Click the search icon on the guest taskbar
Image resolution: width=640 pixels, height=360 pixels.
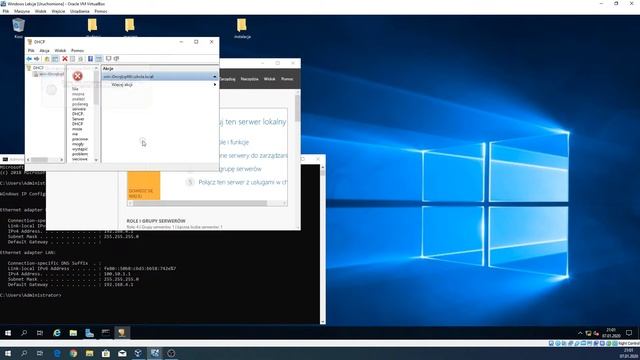pos(24,333)
